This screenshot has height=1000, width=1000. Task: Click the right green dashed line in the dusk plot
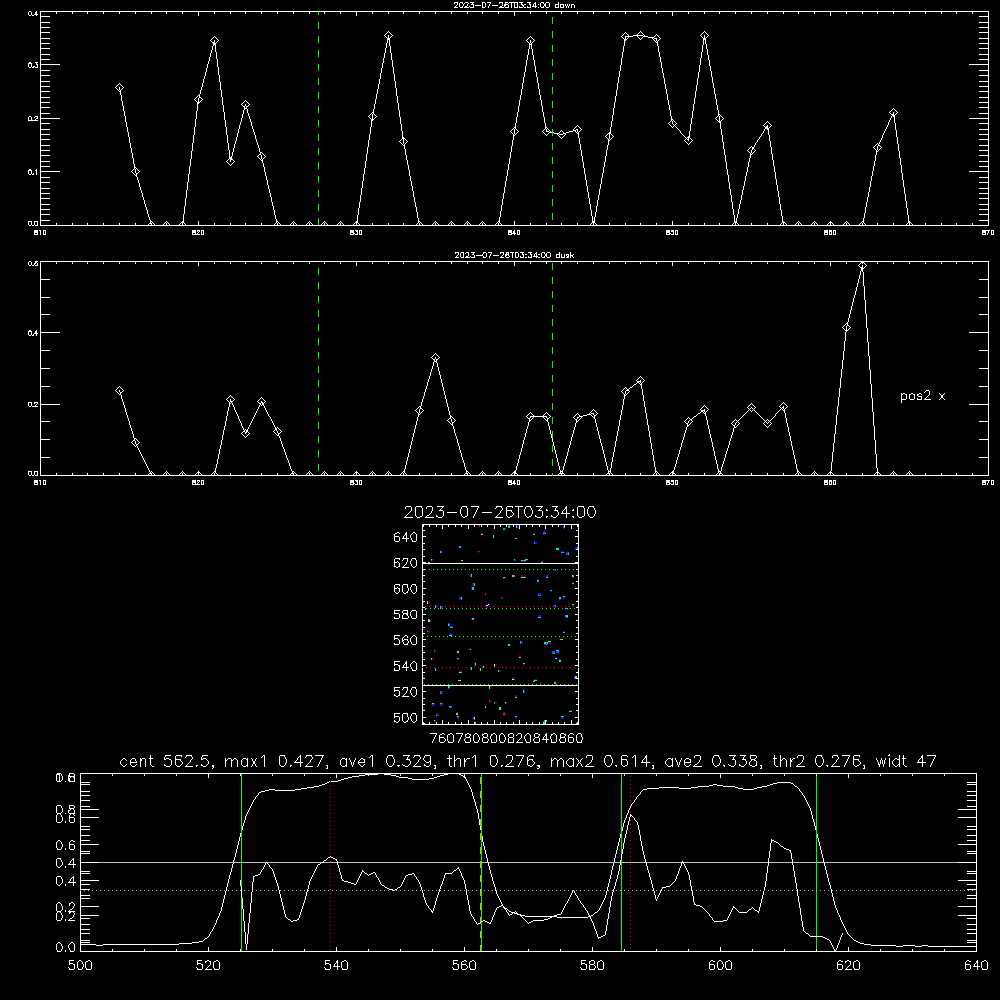pyautogui.click(x=552, y=369)
